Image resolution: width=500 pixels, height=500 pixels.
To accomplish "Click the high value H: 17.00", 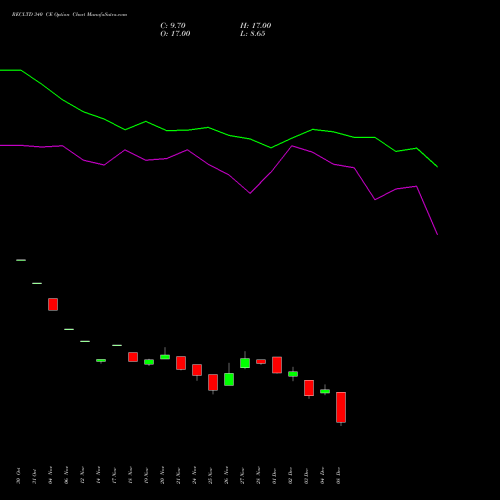I will [255, 26].
